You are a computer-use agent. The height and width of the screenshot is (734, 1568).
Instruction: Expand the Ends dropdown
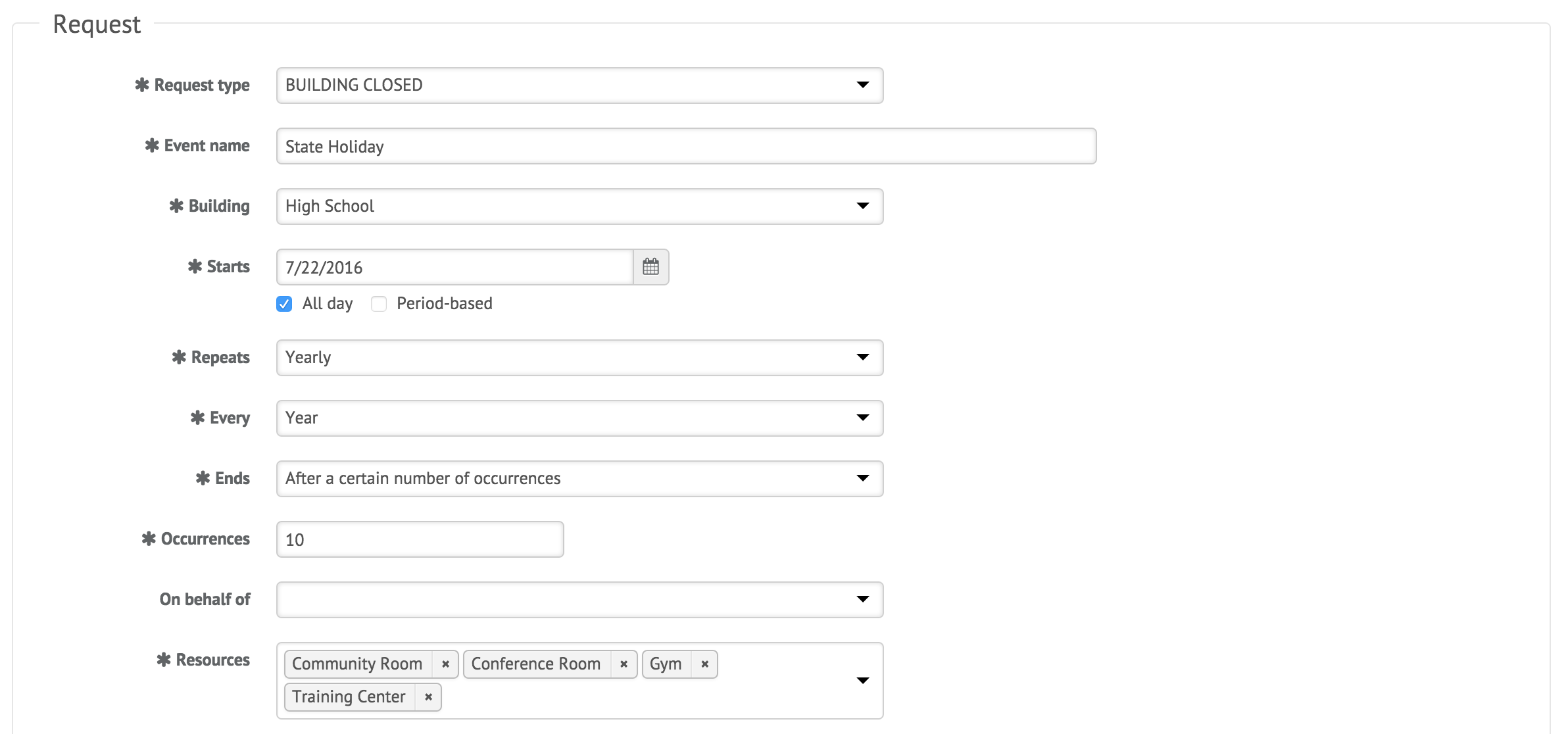[579, 479]
